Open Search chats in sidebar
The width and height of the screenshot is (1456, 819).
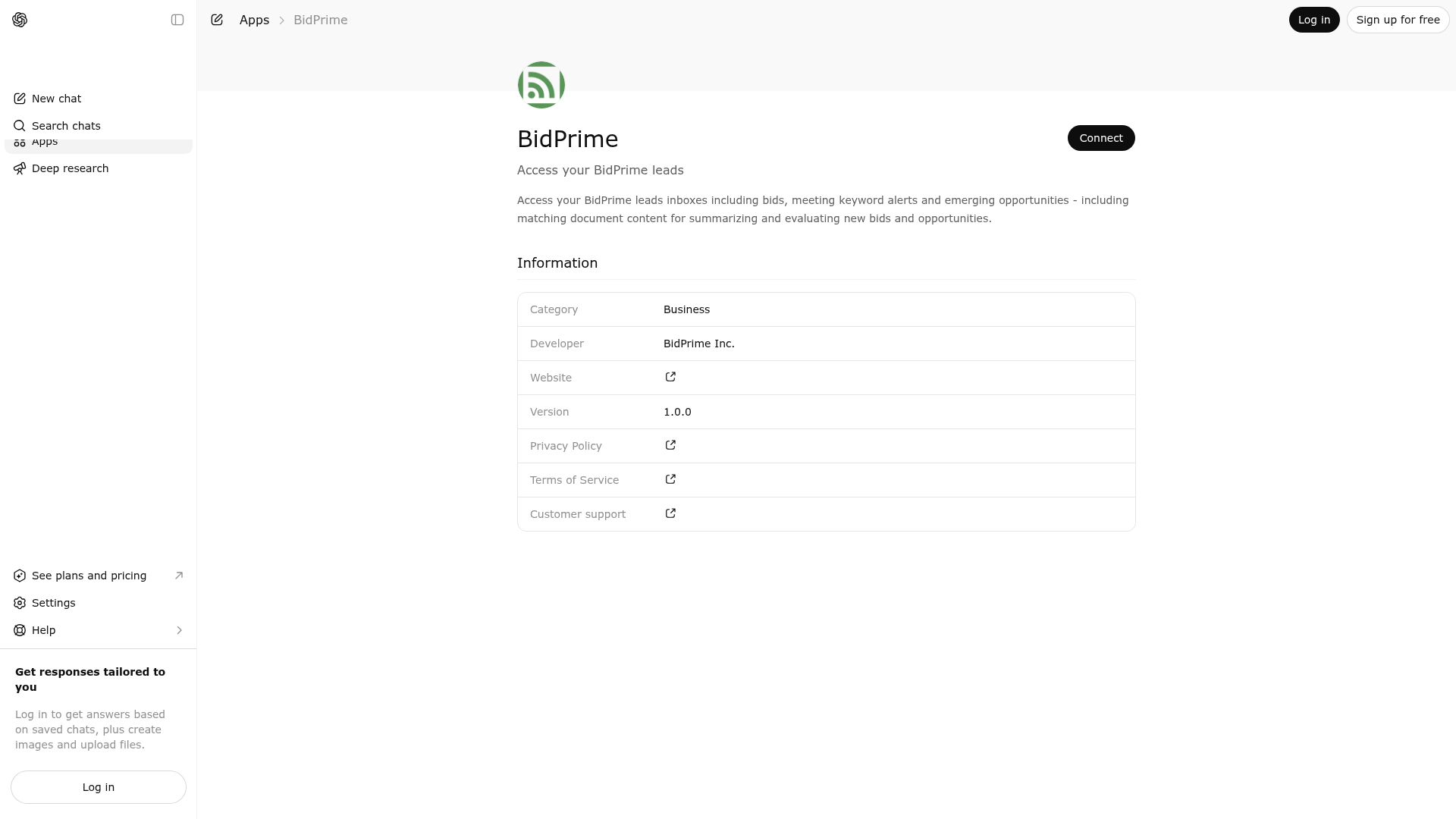click(99, 126)
